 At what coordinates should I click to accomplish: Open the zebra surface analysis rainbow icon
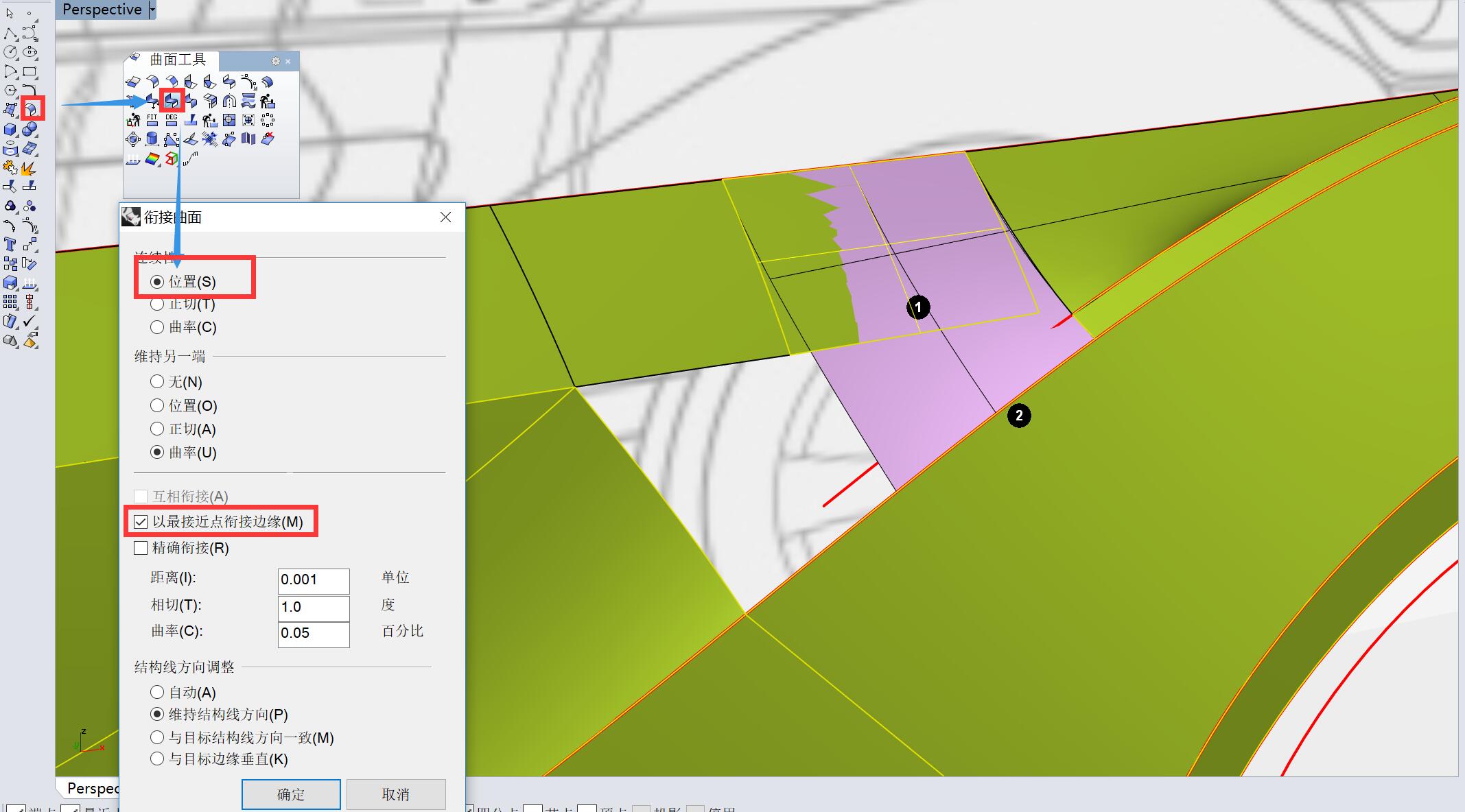(152, 159)
